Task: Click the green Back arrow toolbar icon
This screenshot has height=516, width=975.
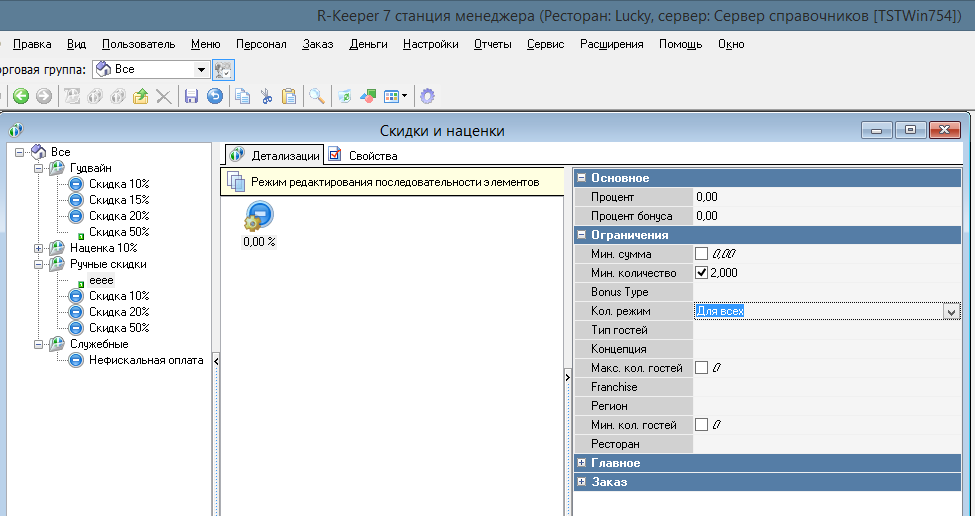Action: coord(21,96)
